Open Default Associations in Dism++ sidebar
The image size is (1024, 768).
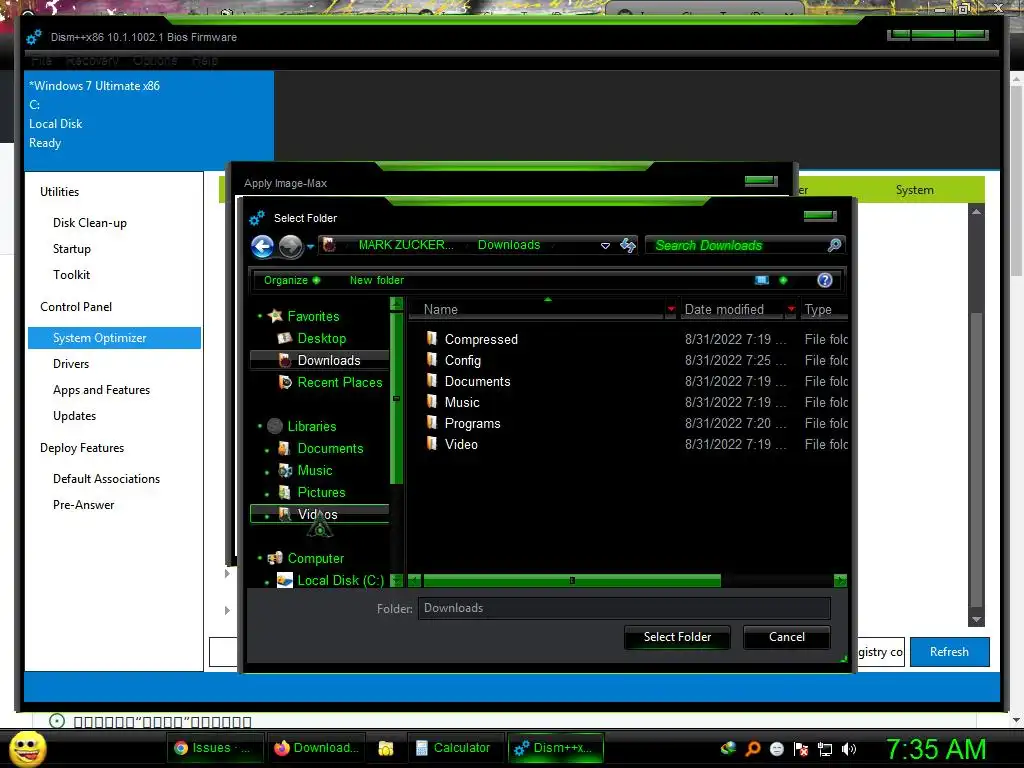pyautogui.click(x=106, y=479)
